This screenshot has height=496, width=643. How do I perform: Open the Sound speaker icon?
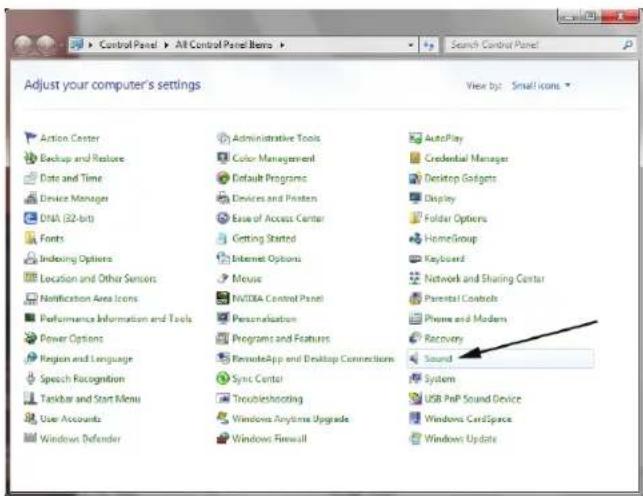point(415,359)
